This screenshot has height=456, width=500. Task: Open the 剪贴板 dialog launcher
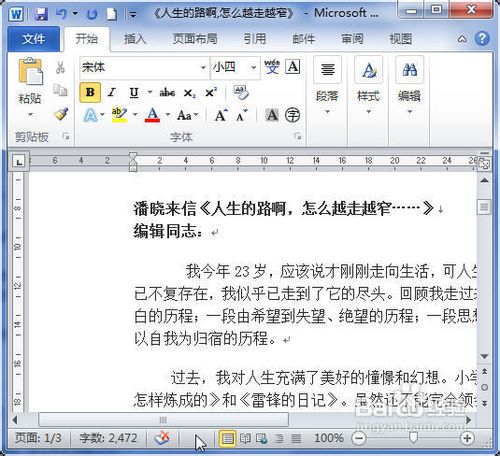(x=66, y=136)
